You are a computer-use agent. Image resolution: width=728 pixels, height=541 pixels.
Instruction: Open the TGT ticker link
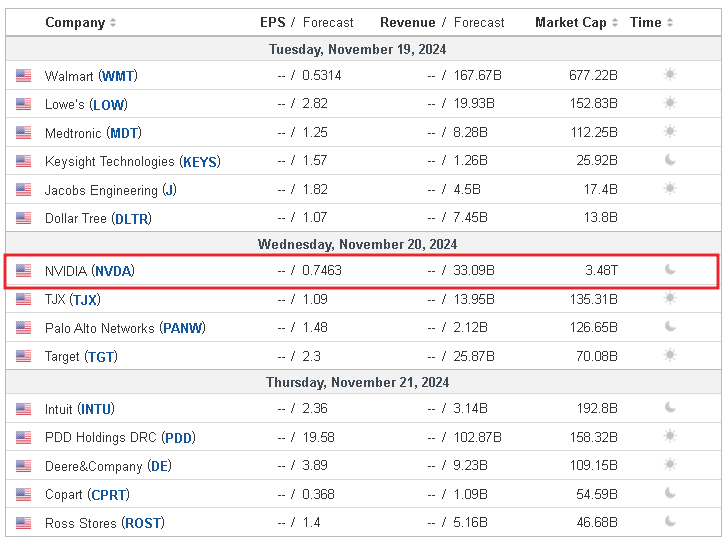pos(101,357)
